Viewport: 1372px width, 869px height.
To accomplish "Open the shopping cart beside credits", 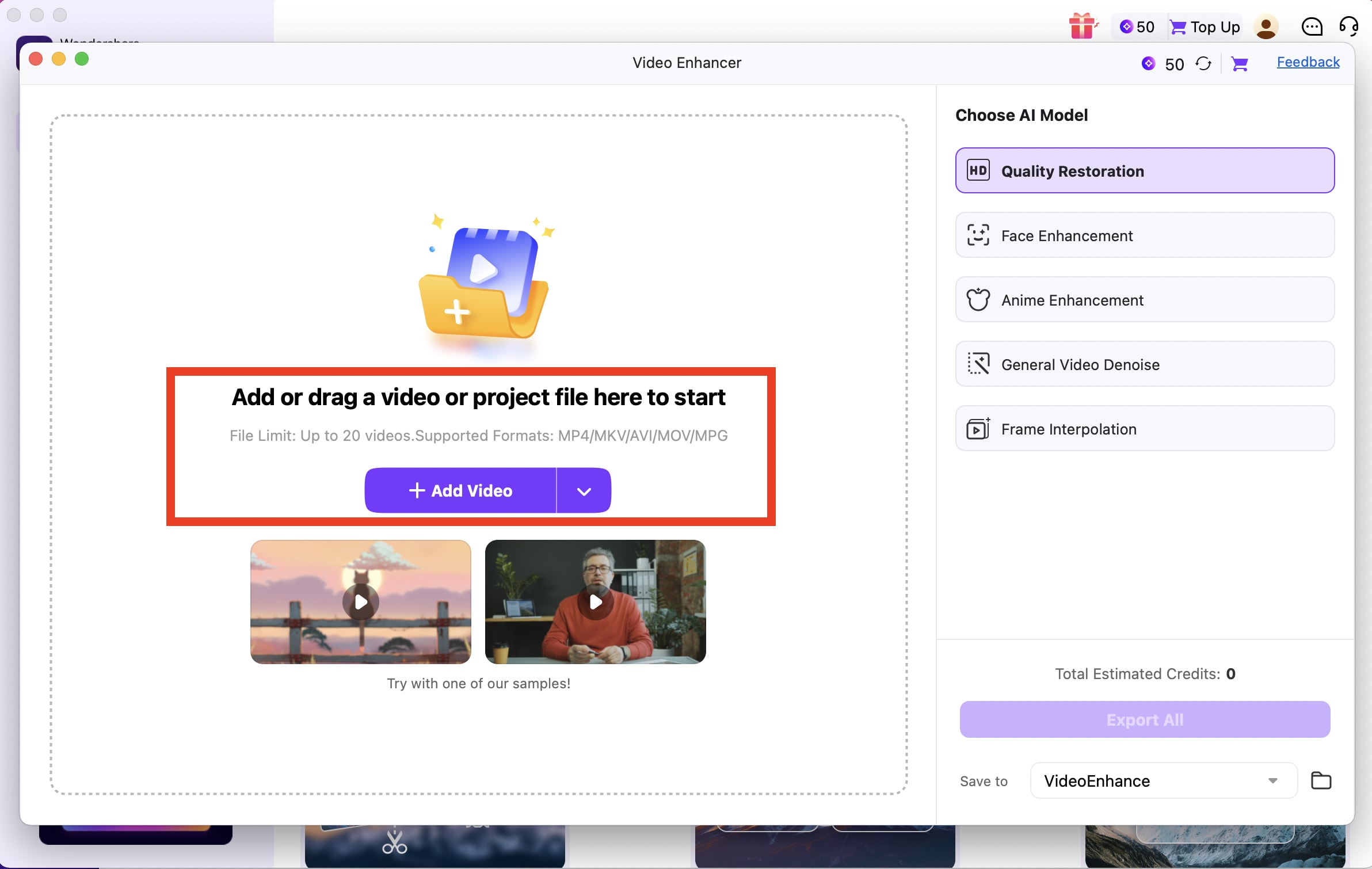I will pyautogui.click(x=1240, y=63).
